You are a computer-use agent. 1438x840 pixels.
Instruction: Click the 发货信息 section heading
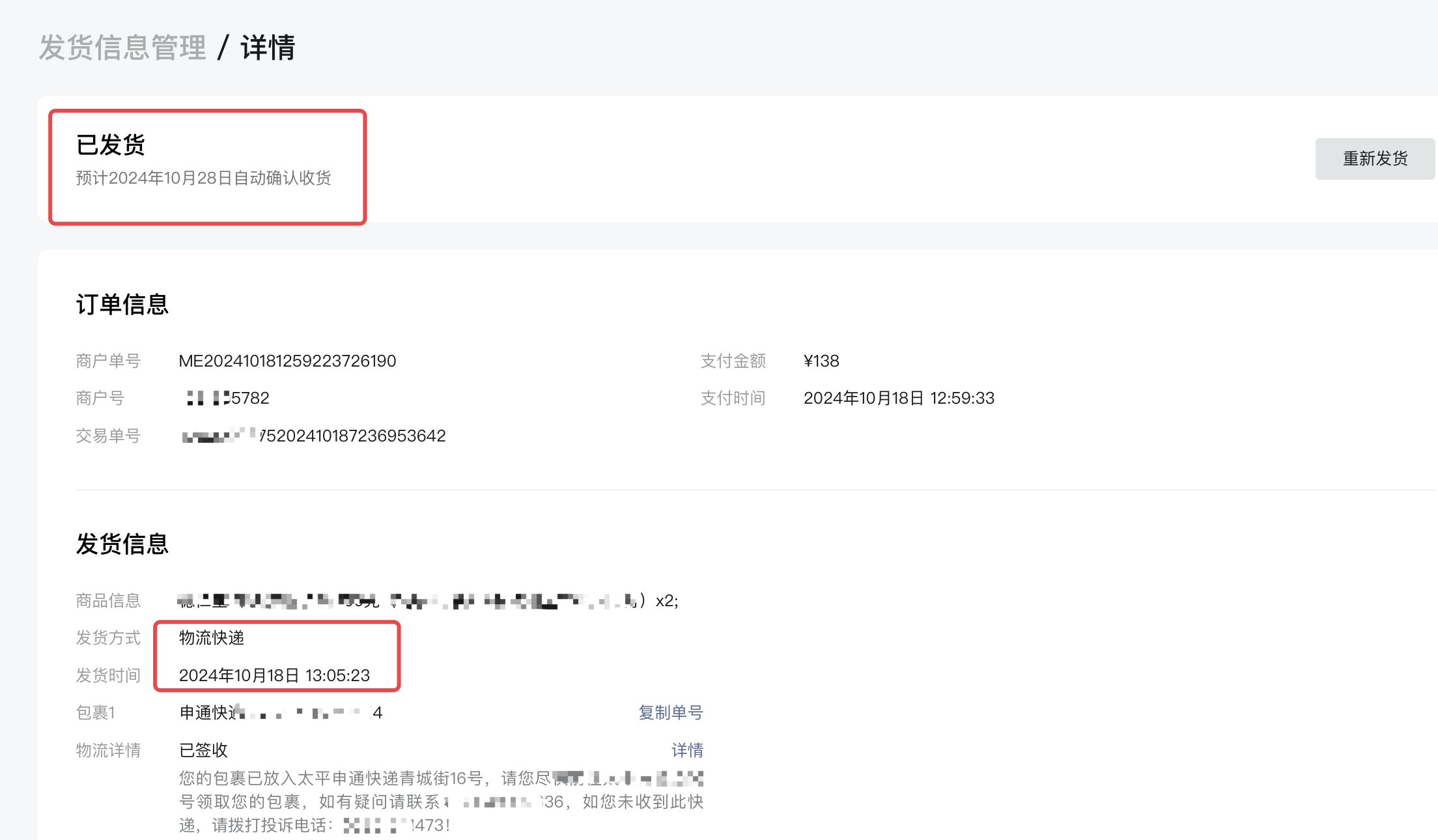[122, 544]
